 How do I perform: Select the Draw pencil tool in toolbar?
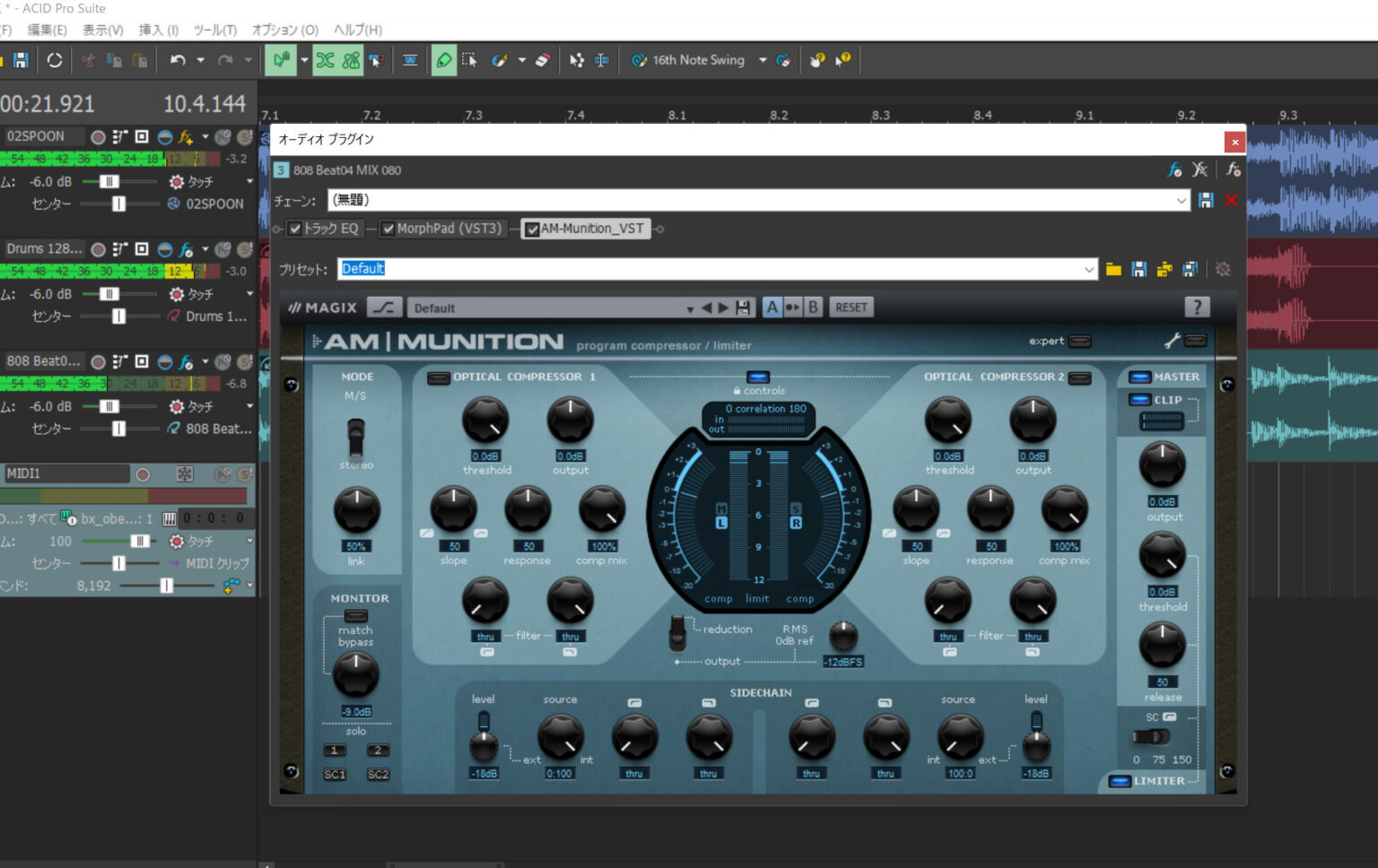(443, 60)
